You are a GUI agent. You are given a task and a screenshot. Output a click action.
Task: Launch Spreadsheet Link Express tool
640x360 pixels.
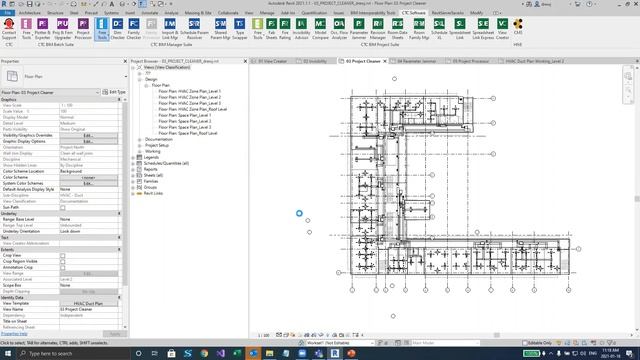483,29
